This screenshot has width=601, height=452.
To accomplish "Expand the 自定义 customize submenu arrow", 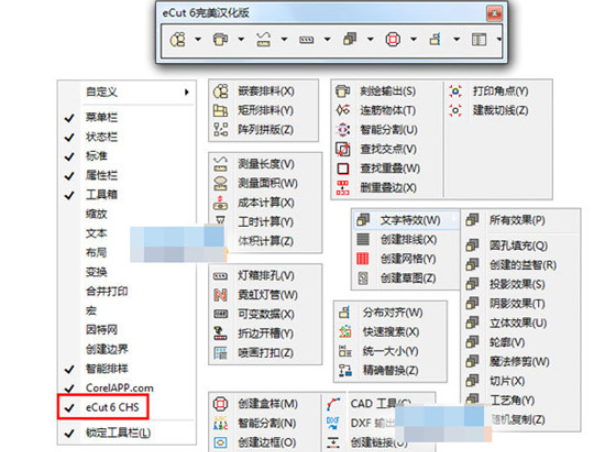I will (x=187, y=92).
